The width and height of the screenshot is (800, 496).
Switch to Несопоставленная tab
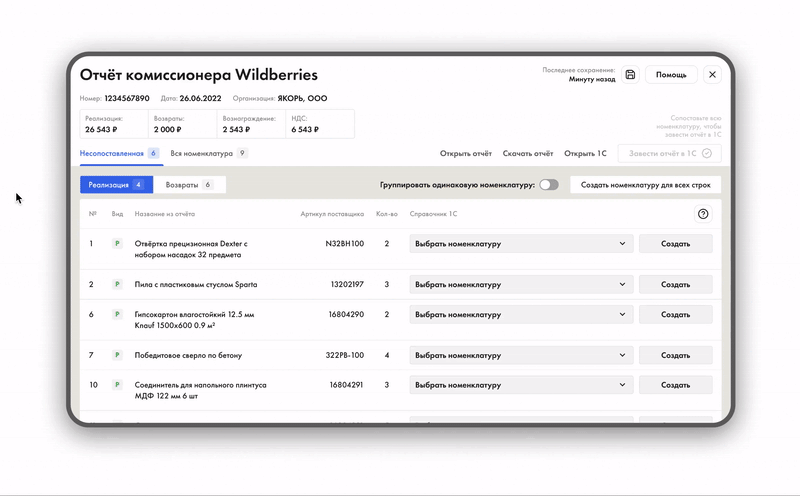[120, 153]
